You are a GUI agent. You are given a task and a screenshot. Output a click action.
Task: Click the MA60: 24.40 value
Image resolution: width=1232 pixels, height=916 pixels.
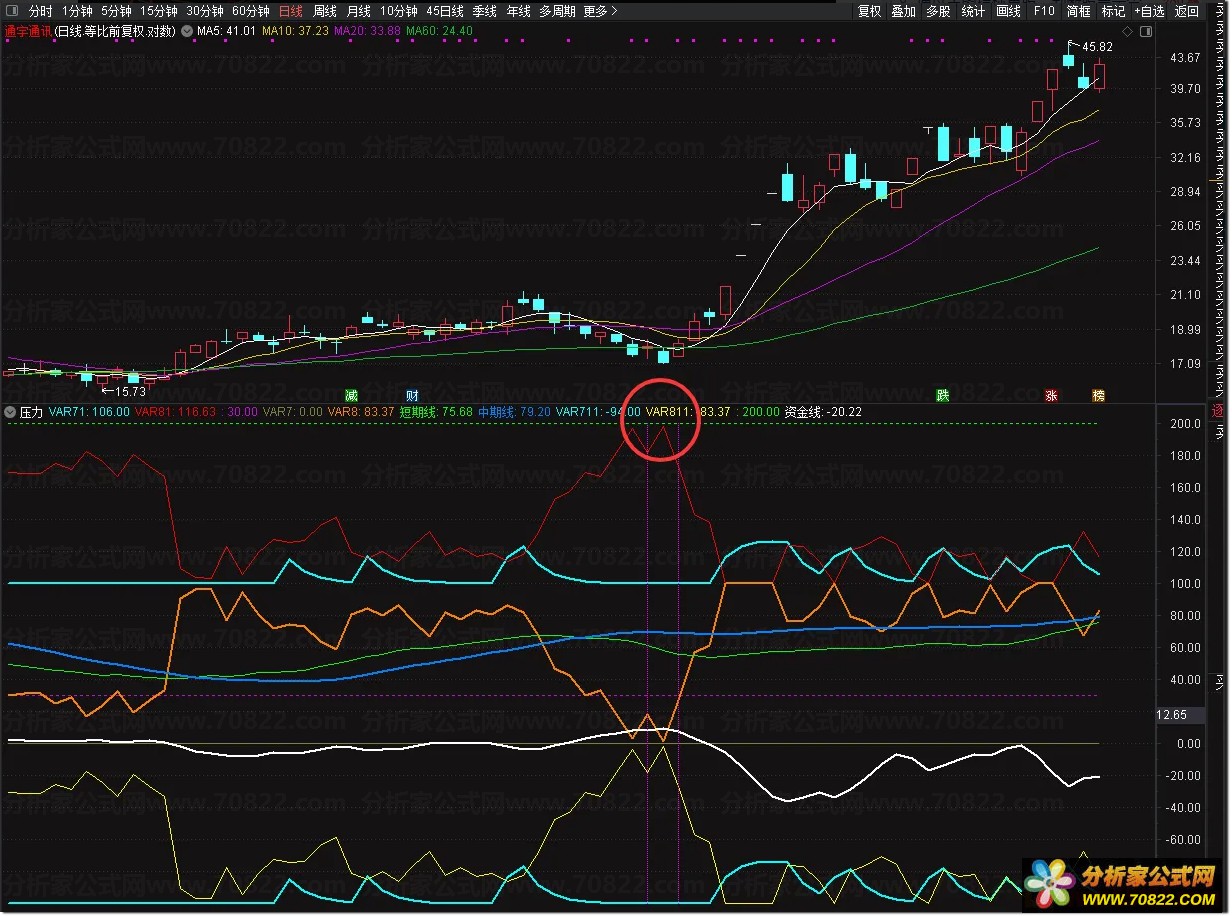click(x=439, y=31)
